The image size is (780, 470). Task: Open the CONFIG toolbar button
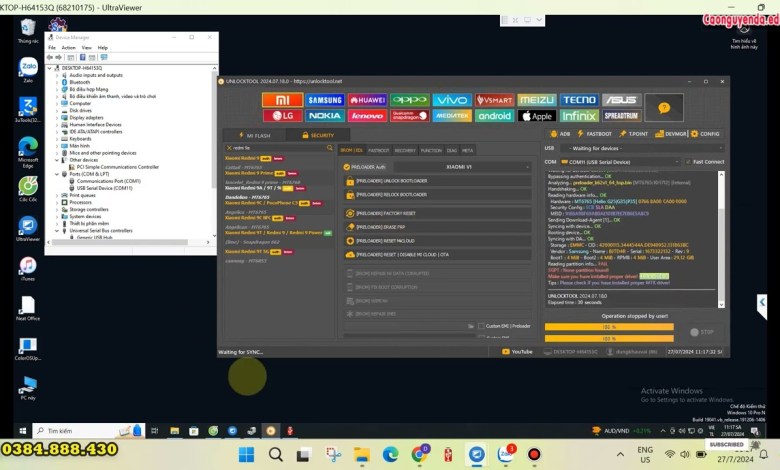coord(705,134)
